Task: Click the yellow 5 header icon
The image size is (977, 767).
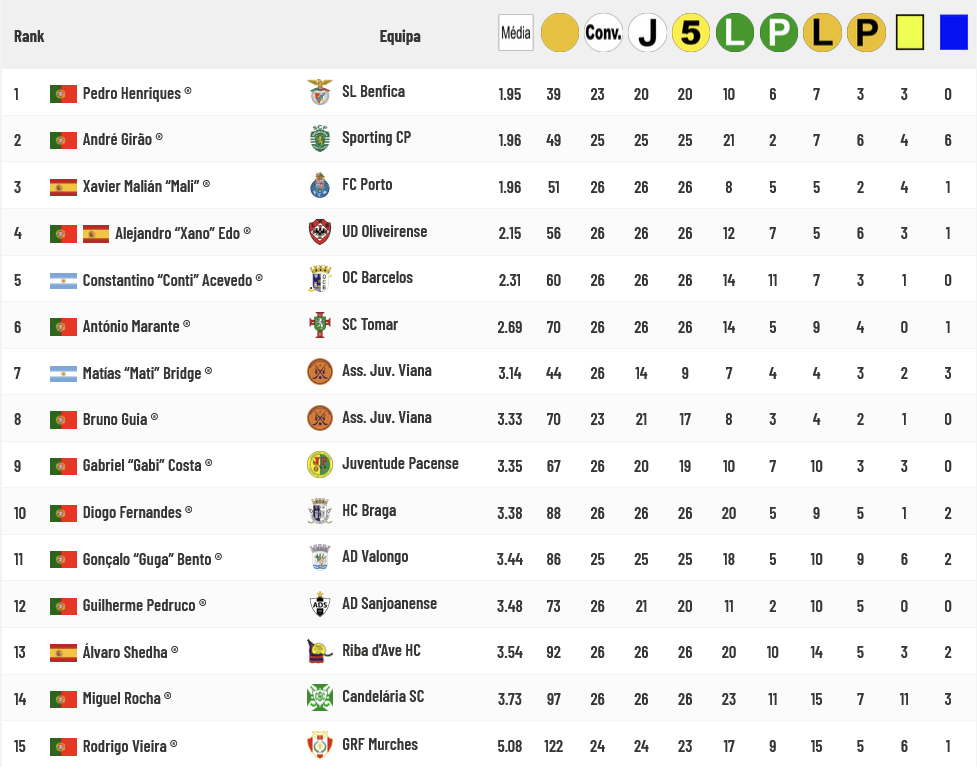Action: 691,32
